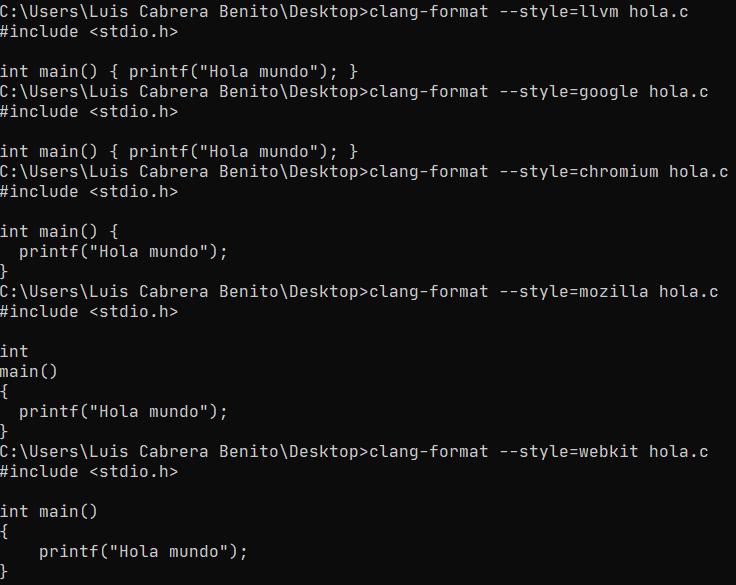Screen dimensions: 736x585
Task: Click the 'int main()' line in webkit output
Action: [49, 512]
